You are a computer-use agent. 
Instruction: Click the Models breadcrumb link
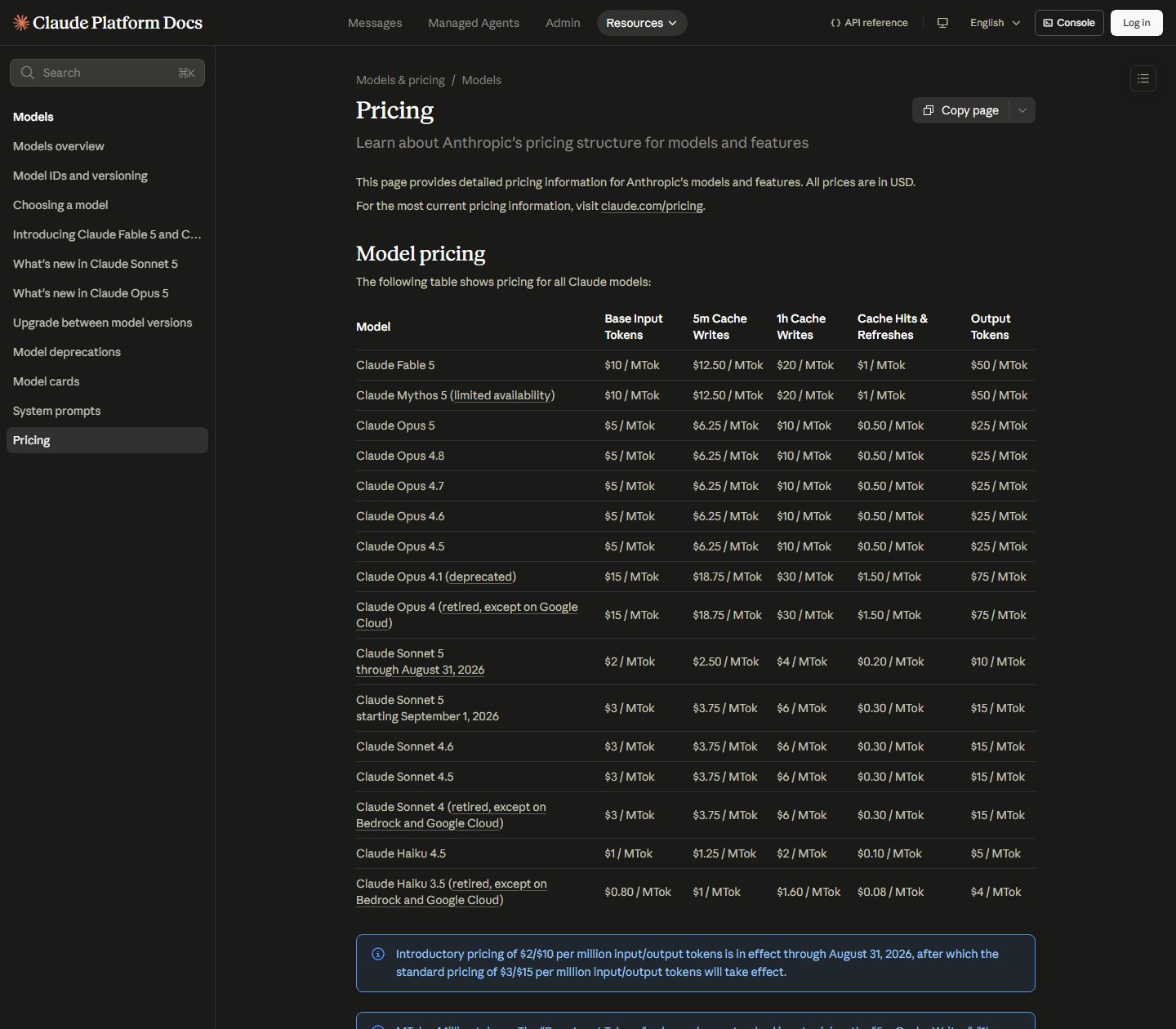point(481,80)
